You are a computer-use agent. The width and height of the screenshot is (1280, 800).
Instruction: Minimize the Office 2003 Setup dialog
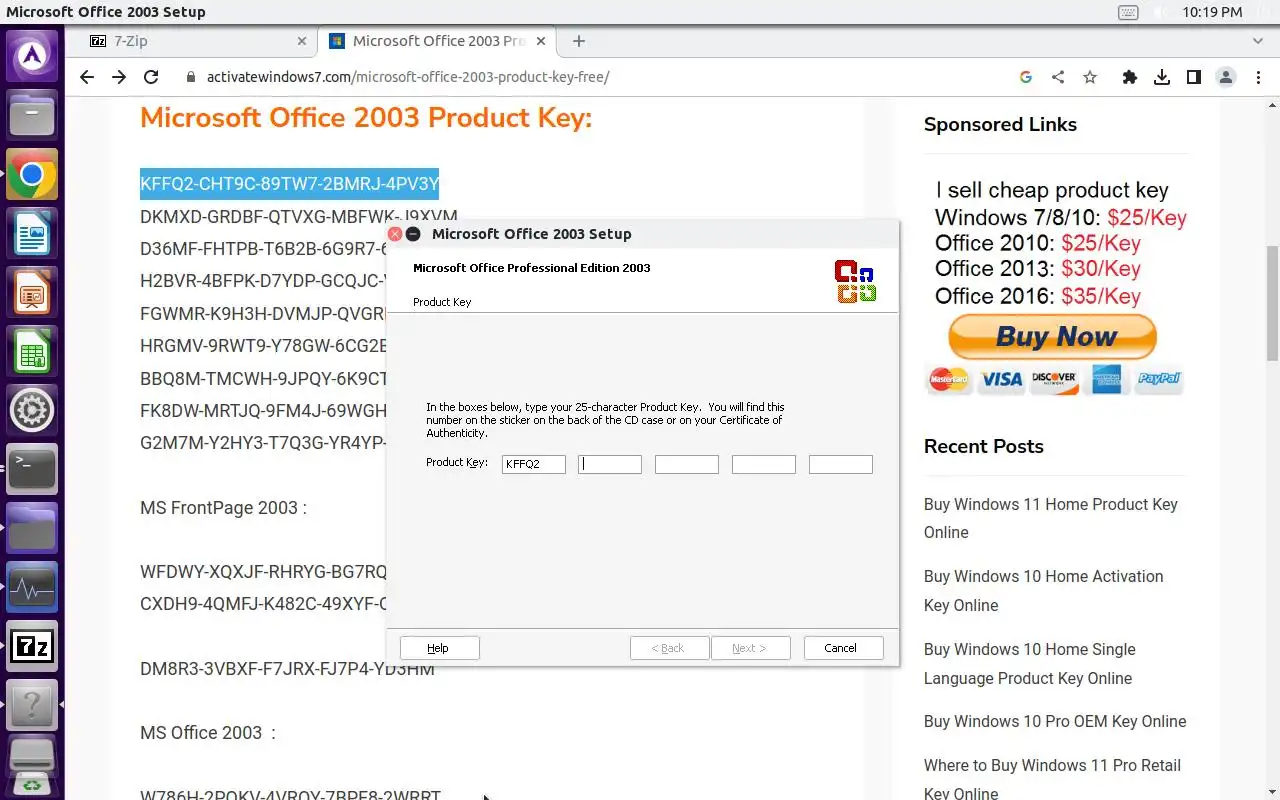pos(413,234)
